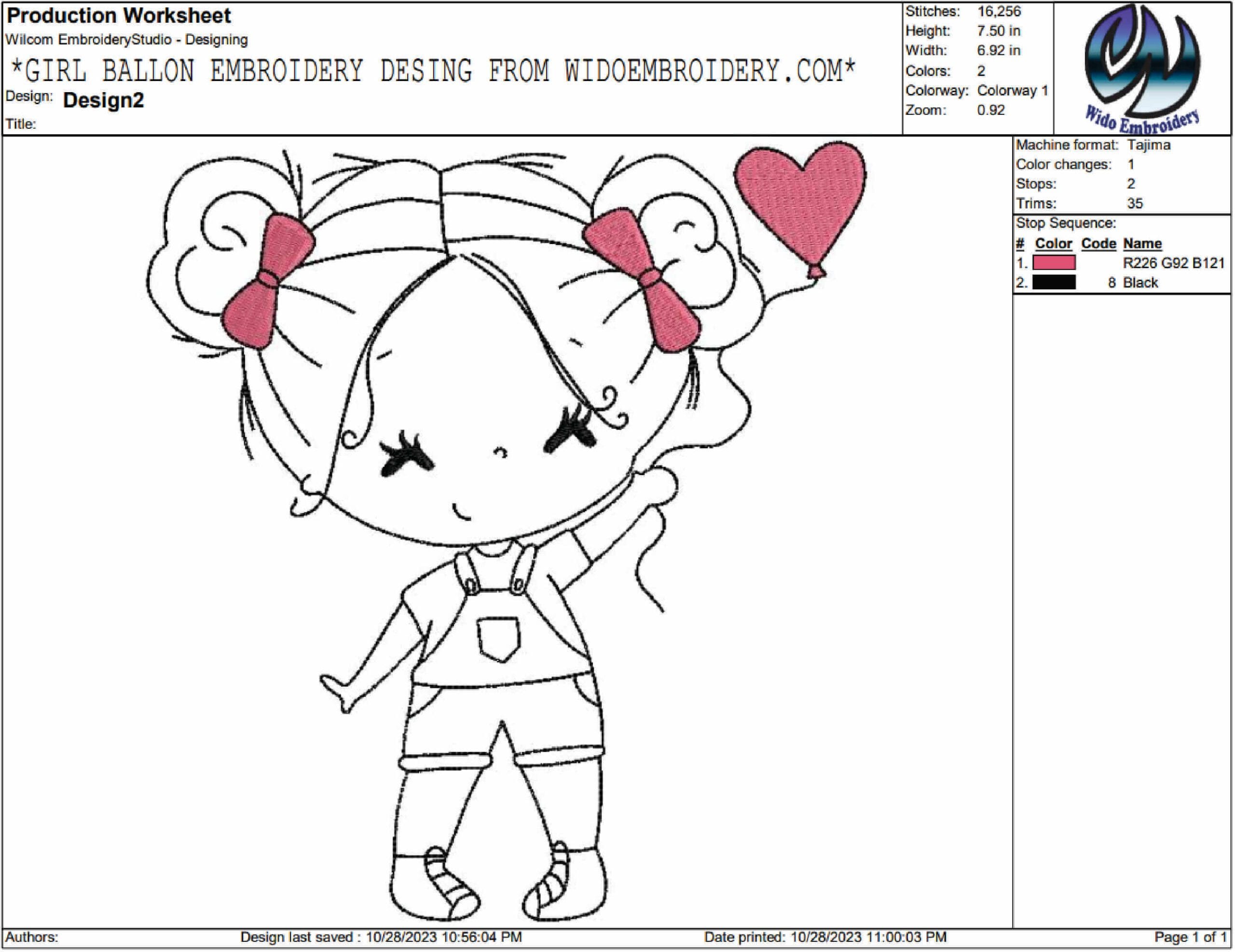Click the Zoom value '0.92'
This screenshot has width=1235, height=952.
[x=991, y=109]
